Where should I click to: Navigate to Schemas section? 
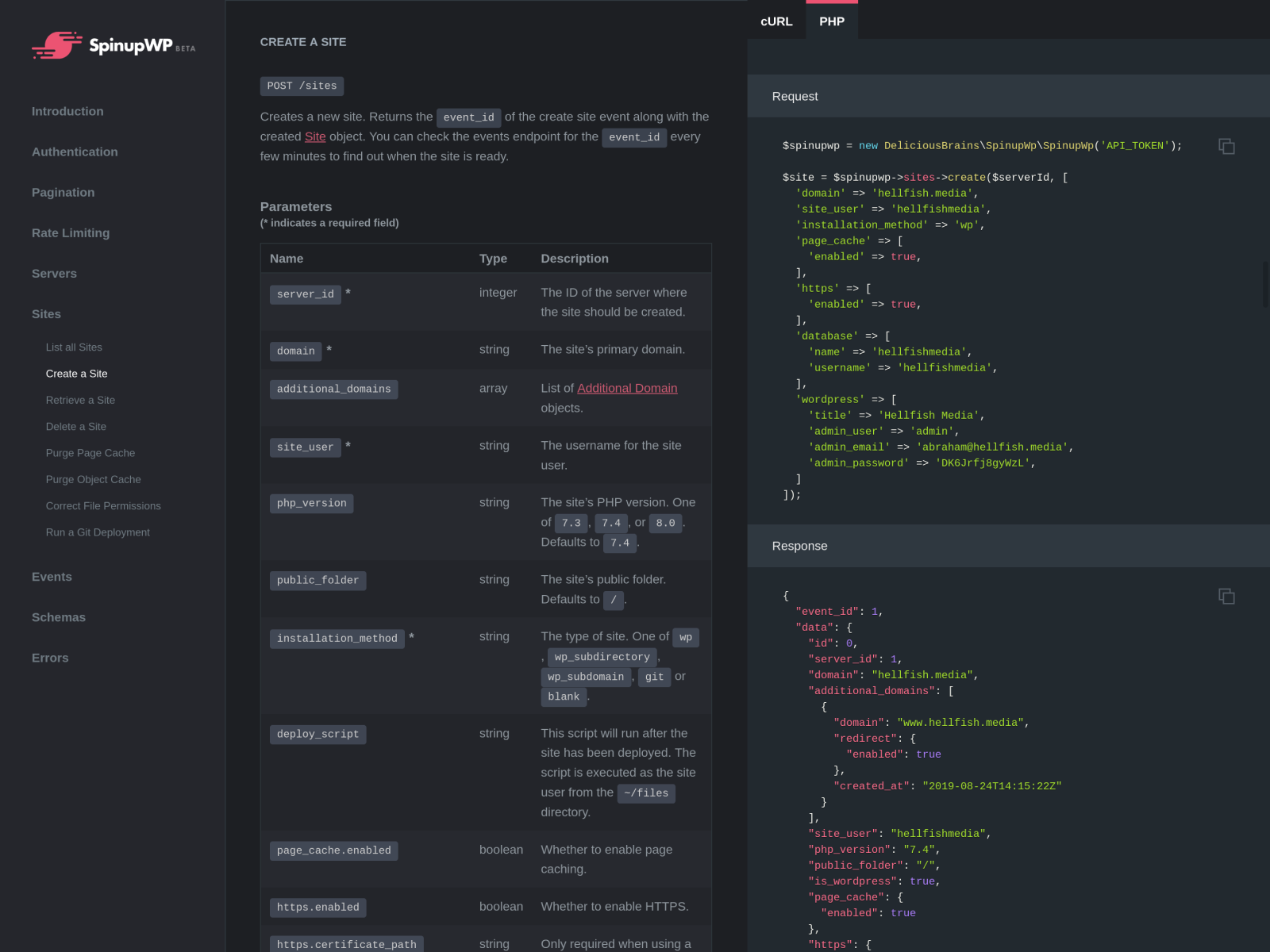pos(59,617)
